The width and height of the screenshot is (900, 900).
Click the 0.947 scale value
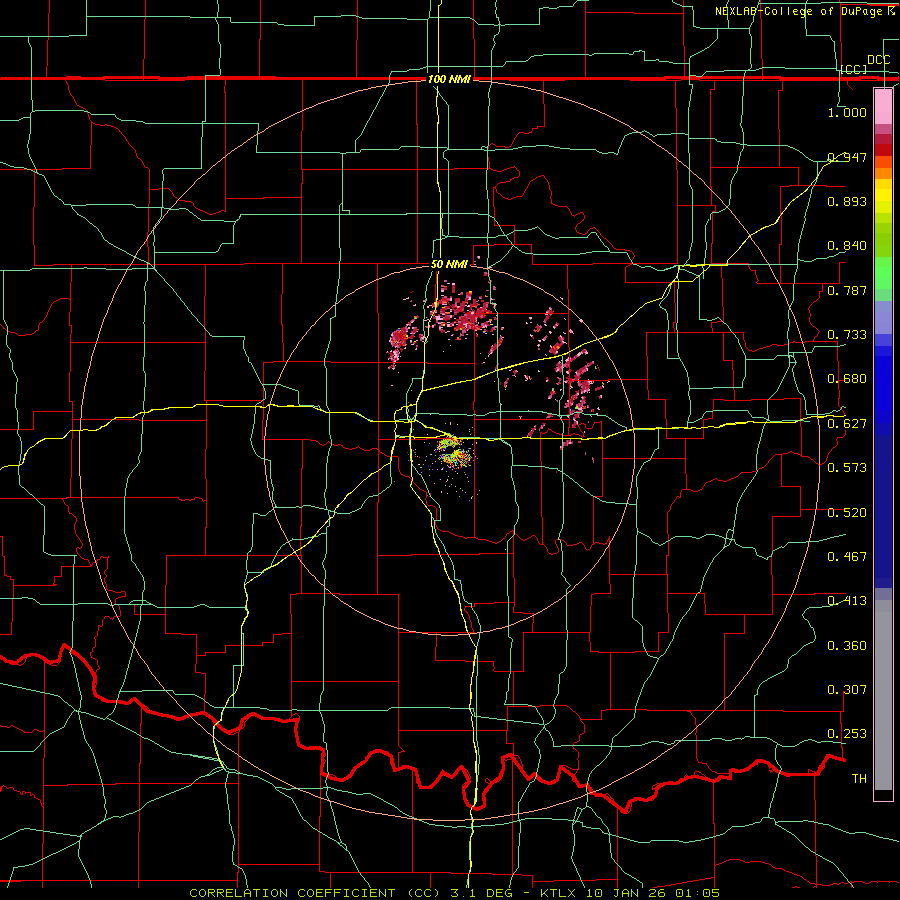(x=847, y=157)
